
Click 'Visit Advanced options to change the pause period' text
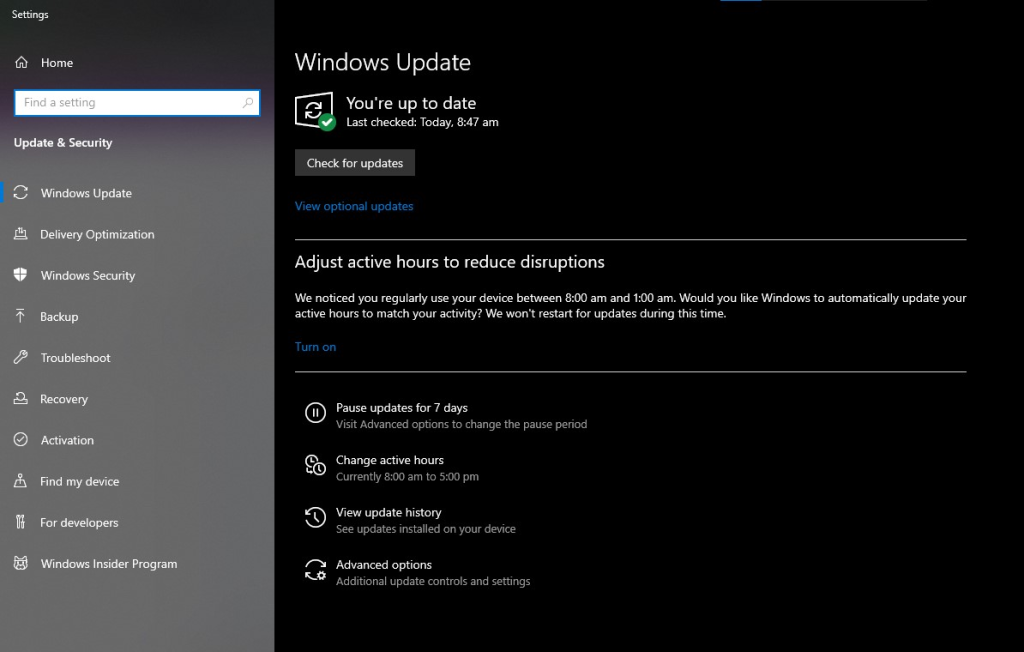462,425
